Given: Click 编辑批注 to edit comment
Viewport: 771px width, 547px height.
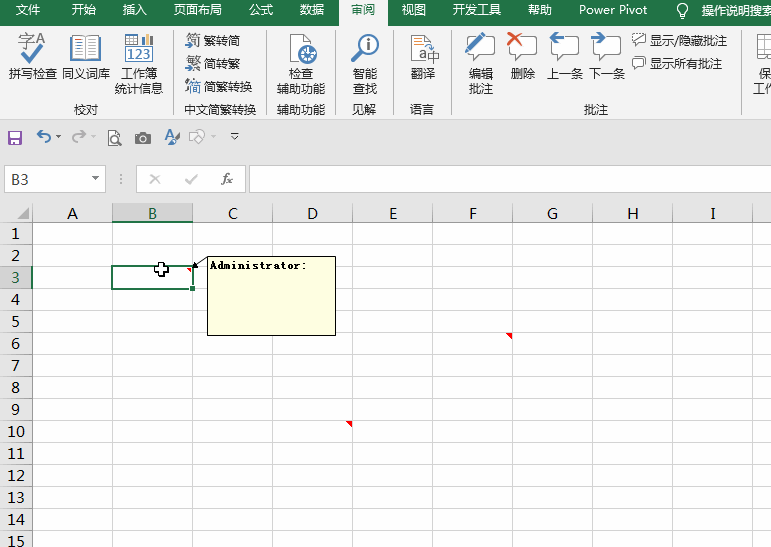Looking at the screenshot, I should pyautogui.click(x=480, y=63).
